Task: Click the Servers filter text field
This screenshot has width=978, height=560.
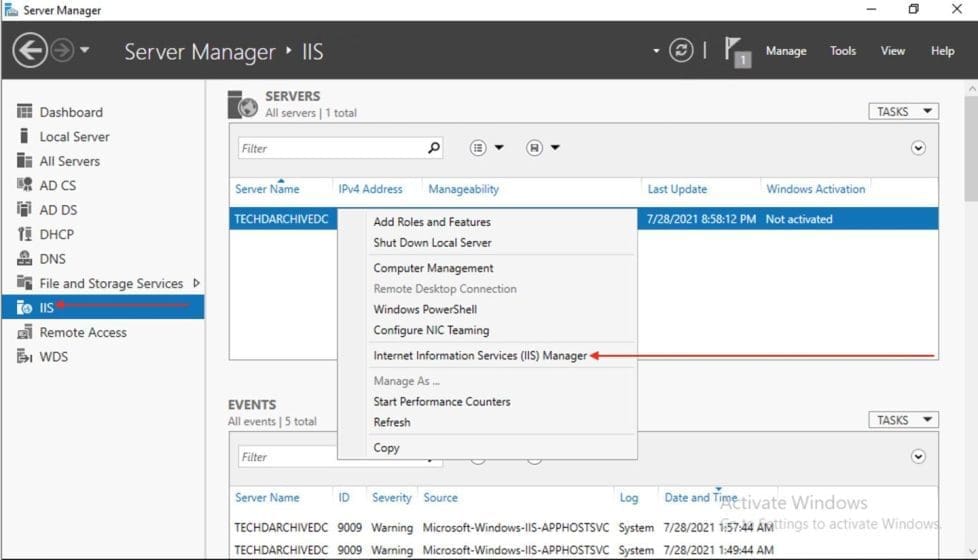Action: [x=330, y=148]
